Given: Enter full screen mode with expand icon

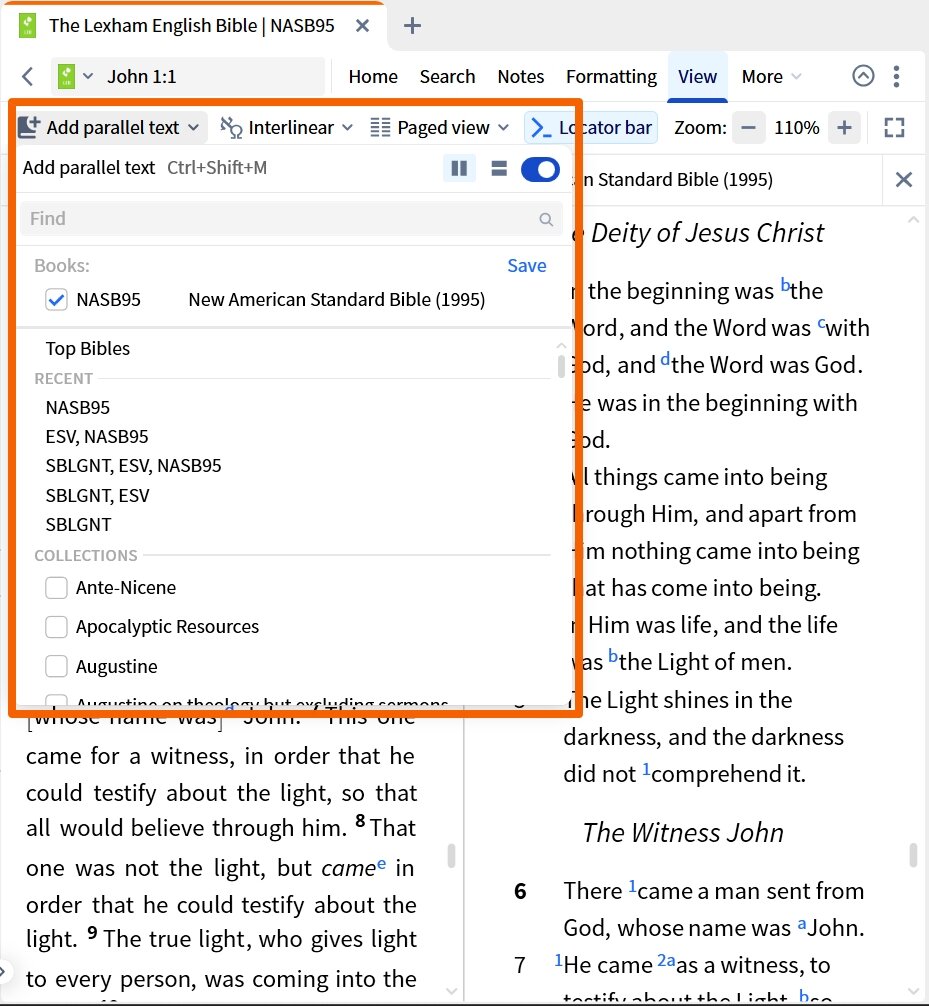Looking at the screenshot, I should pos(894,127).
